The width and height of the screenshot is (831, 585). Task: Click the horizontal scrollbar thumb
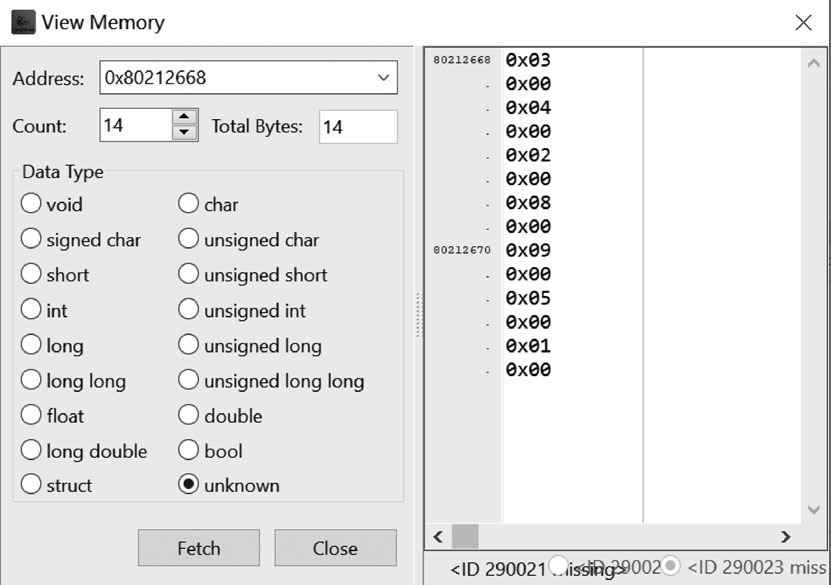(465, 537)
